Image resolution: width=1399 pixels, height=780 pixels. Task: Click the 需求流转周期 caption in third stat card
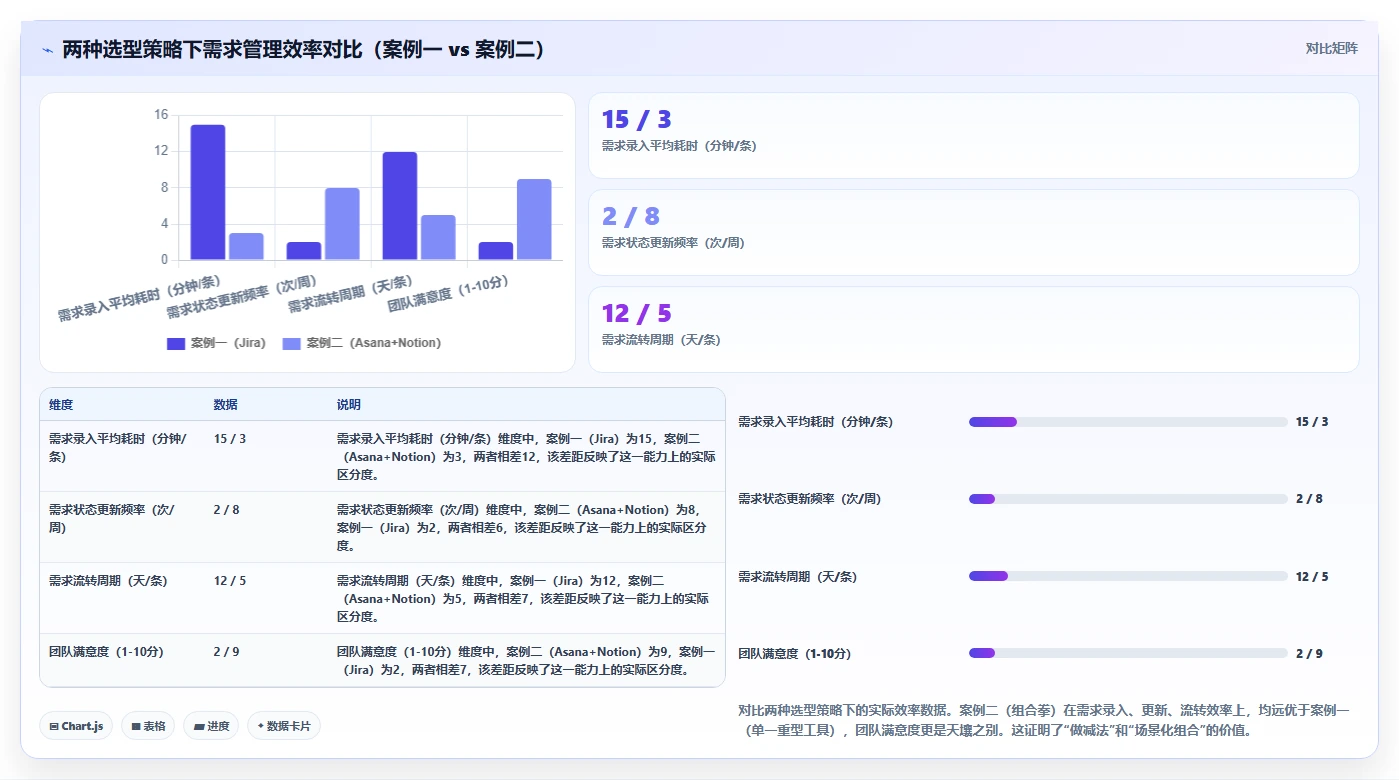point(661,340)
